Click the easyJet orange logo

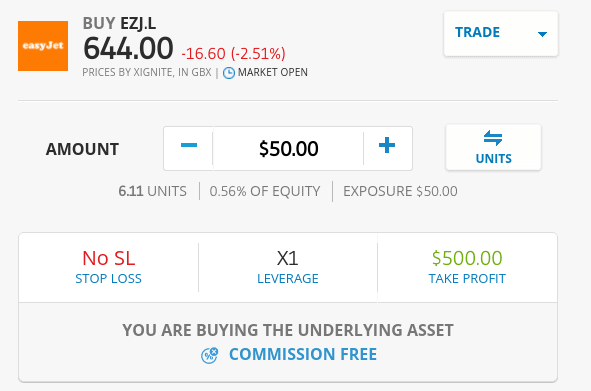coord(43,46)
